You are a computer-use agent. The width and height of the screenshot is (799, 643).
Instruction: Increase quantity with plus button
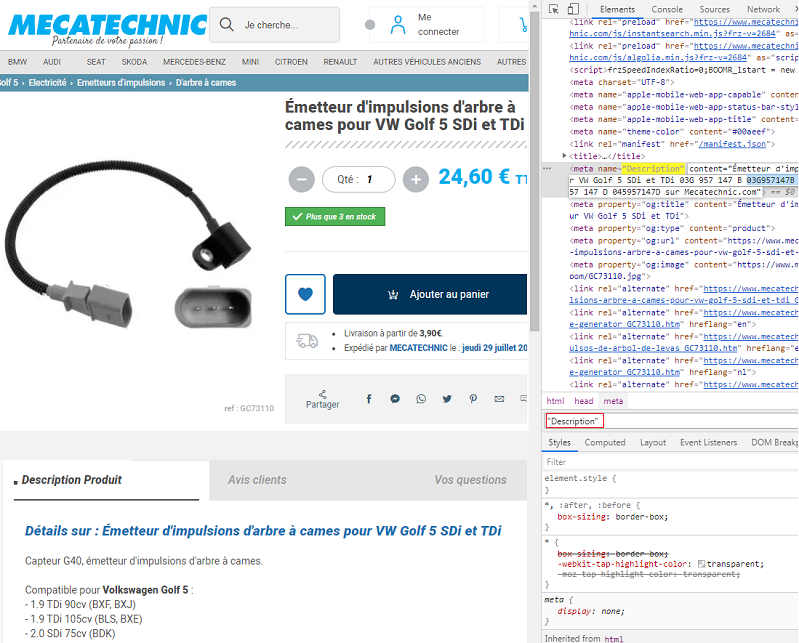click(x=416, y=179)
